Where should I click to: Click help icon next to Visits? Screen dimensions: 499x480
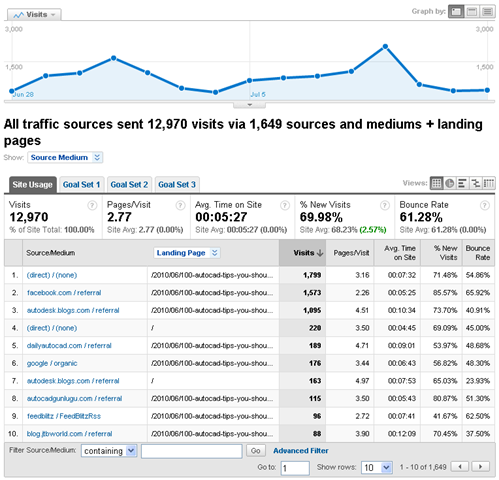[x=92, y=205]
